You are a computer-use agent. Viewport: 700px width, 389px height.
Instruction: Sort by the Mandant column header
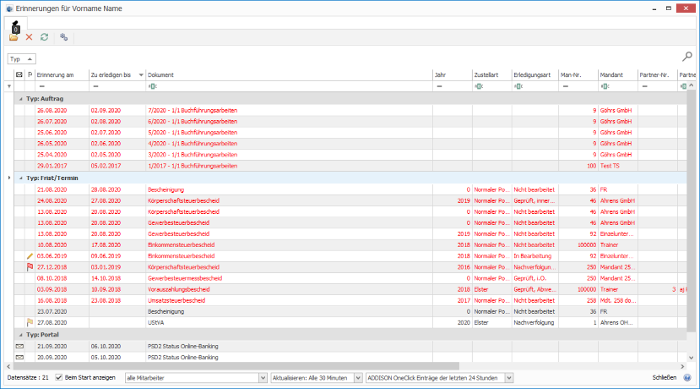click(x=618, y=75)
